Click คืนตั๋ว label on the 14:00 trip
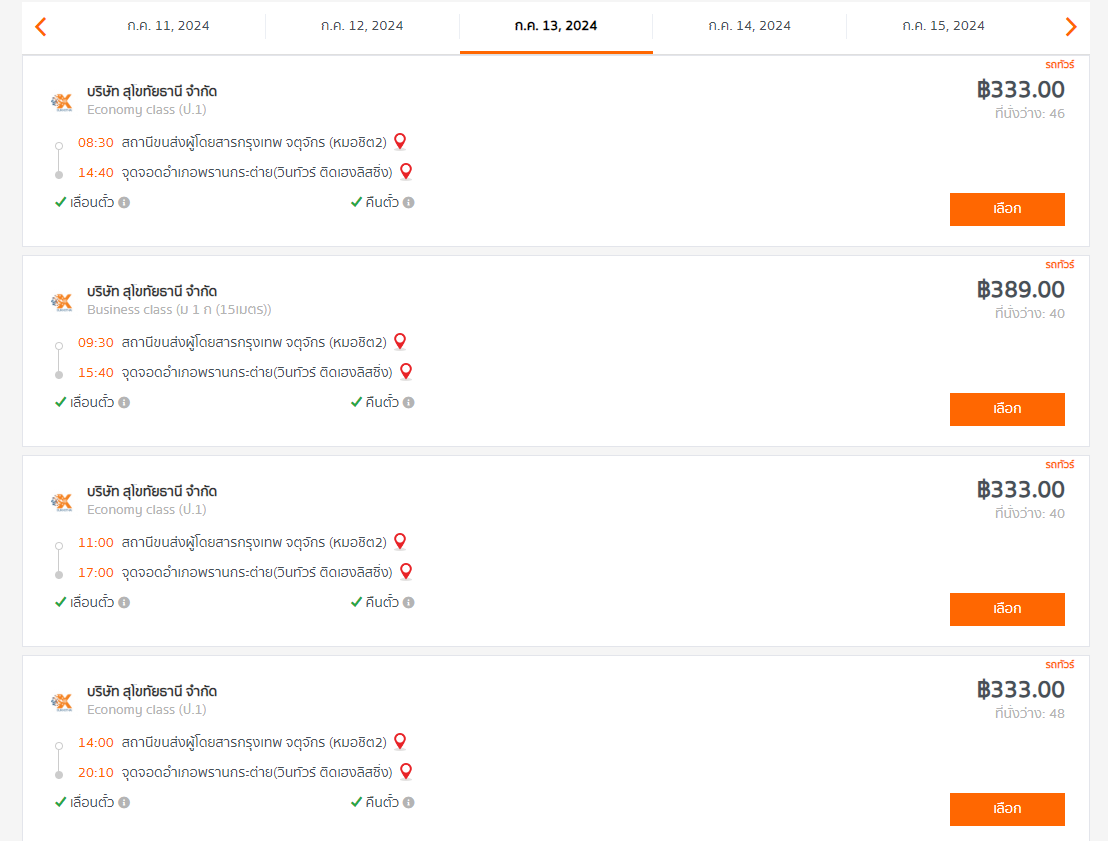The image size is (1108, 841). (x=382, y=802)
